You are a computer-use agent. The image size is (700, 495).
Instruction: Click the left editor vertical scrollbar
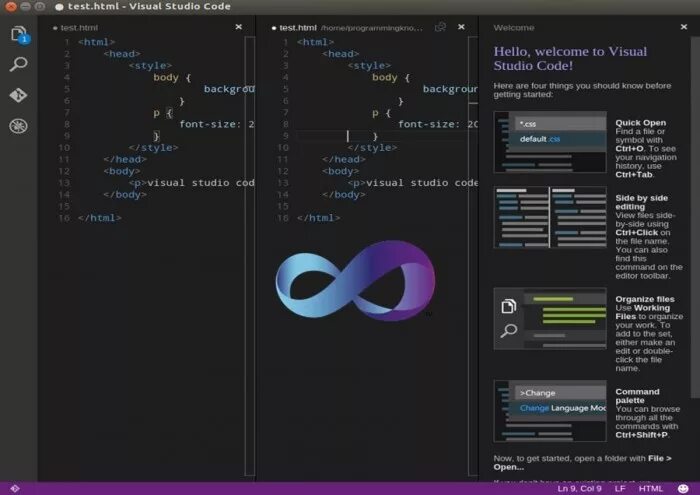pos(250,256)
